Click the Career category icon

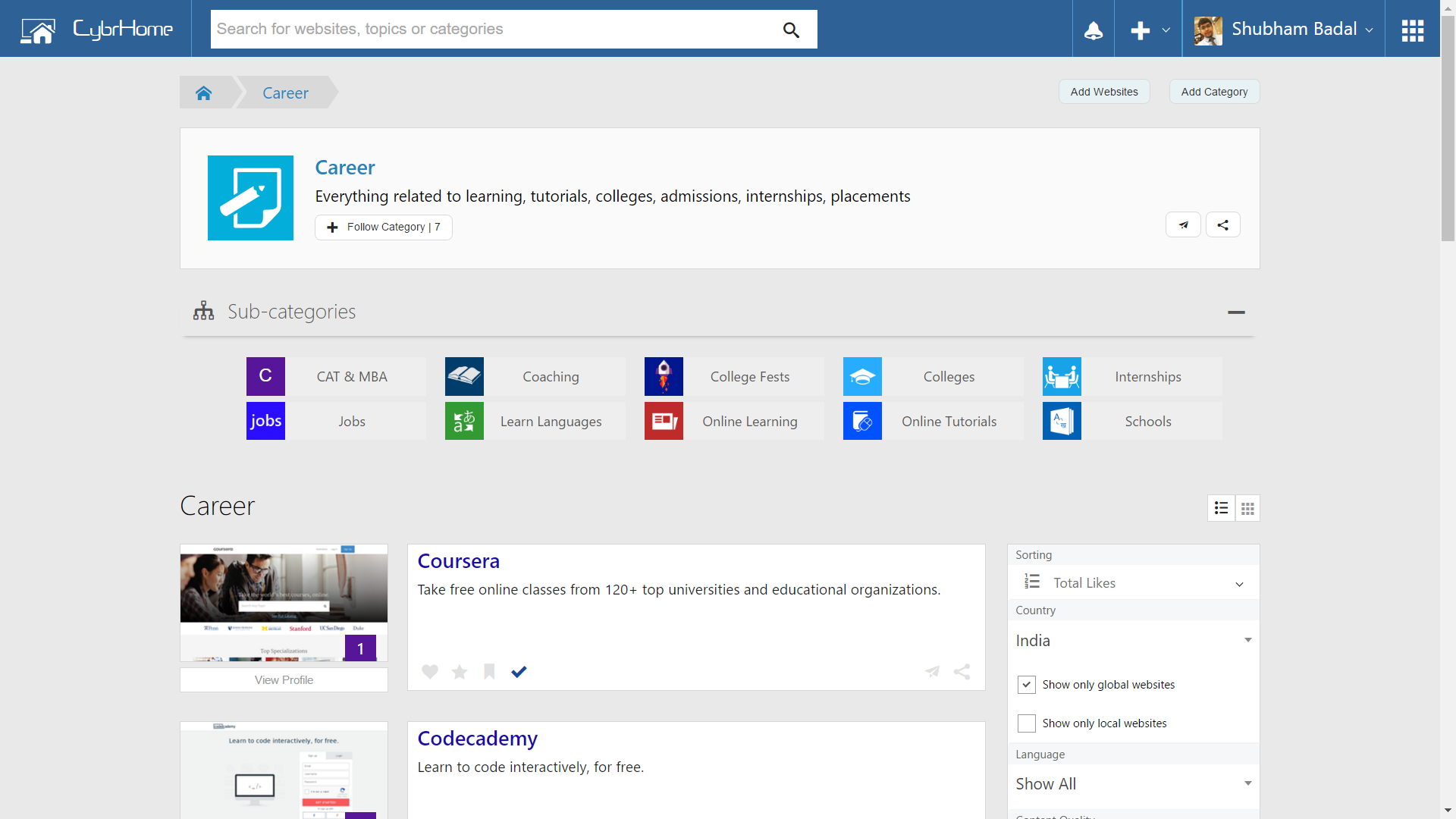point(250,198)
